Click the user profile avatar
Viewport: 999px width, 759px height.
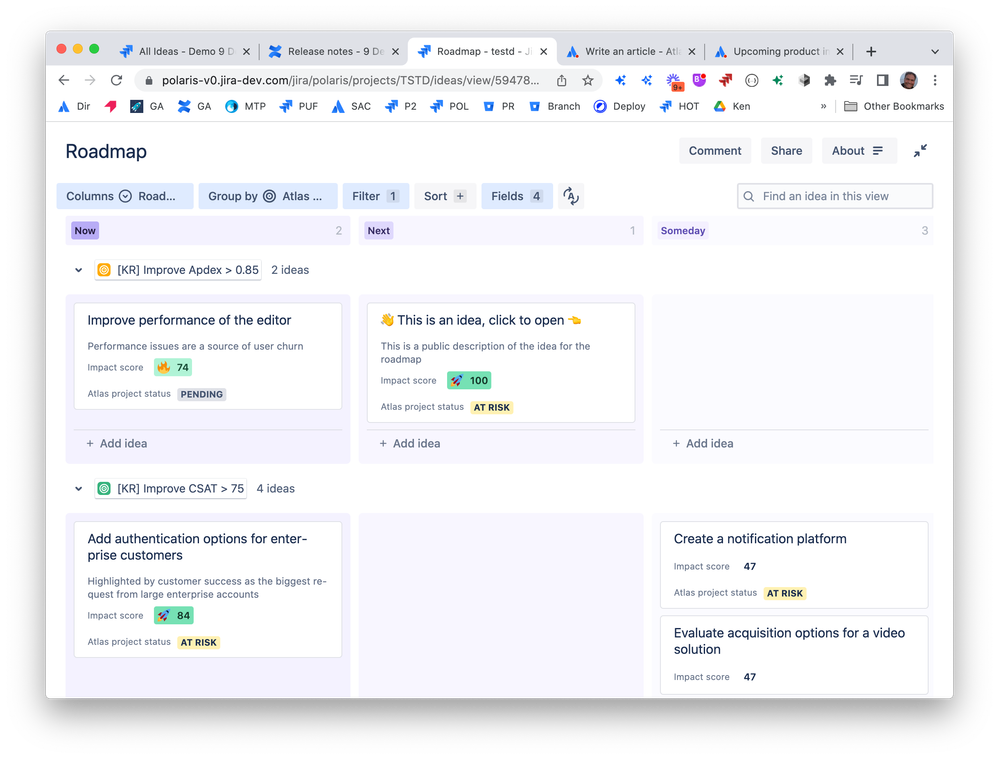(x=909, y=80)
